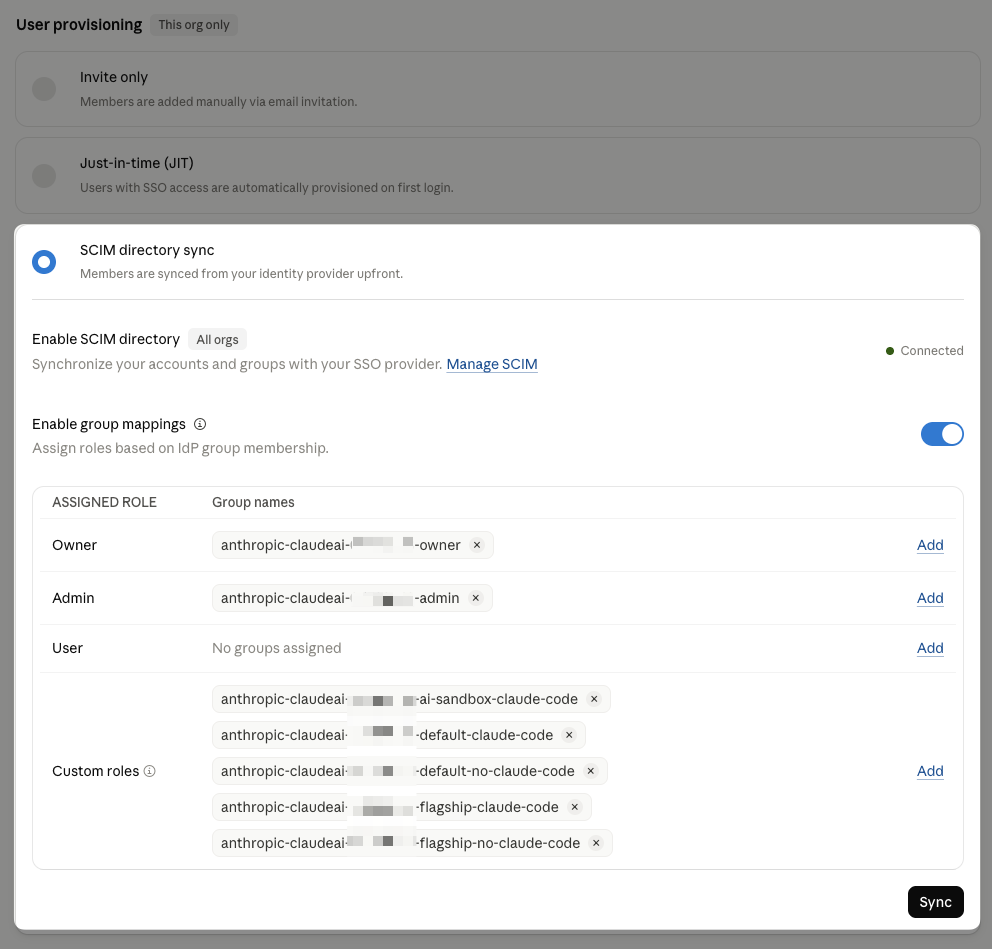
Task: Remove the owner group chip
Action: pyautogui.click(x=477, y=545)
